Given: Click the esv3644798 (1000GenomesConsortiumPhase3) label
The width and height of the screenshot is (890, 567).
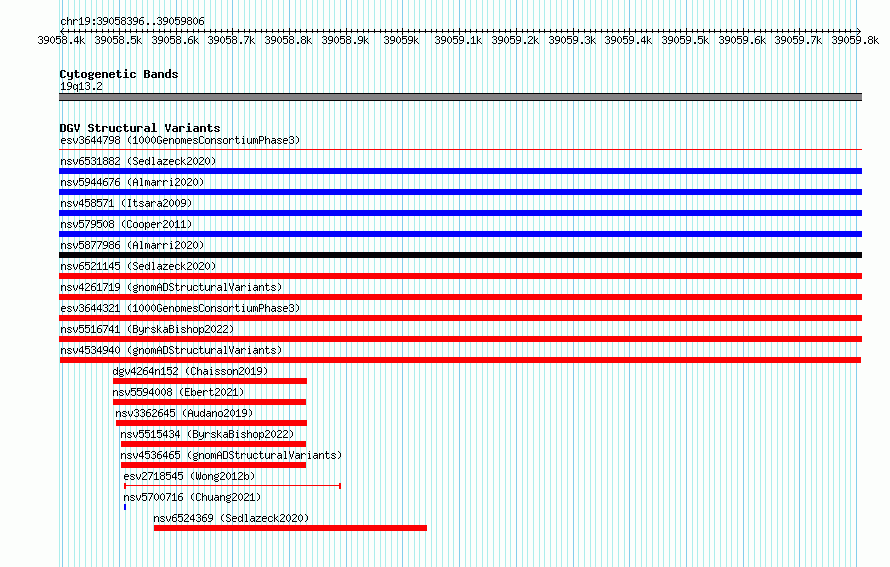Looking at the screenshot, I should pyautogui.click(x=180, y=140).
